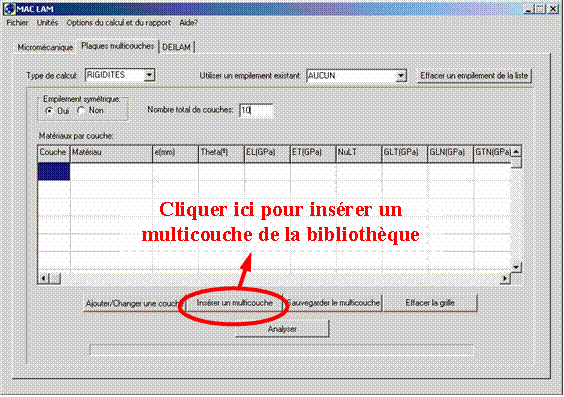This screenshot has height=397, width=564.
Task: Click Effacer un empilement de la liste
Action: click(x=474, y=76)
